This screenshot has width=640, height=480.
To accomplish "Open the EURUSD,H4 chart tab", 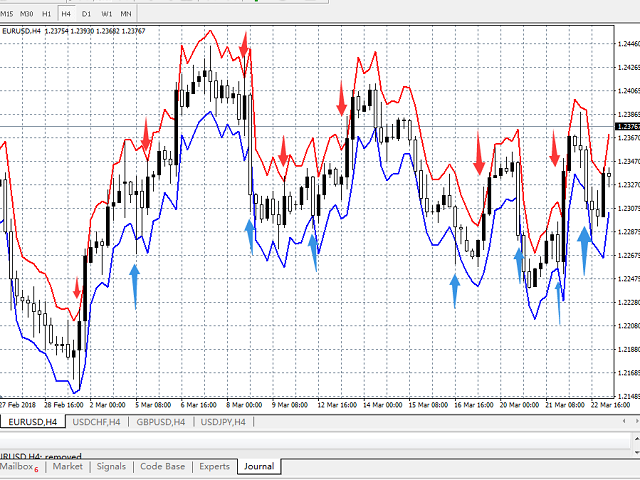I will pos(32,422).
